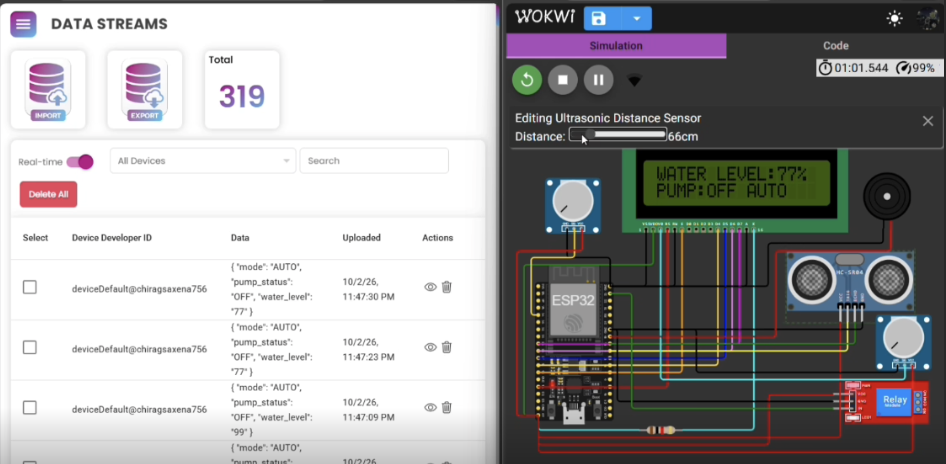
Task: Click the Device Developer ID column header
Action: 112,238
